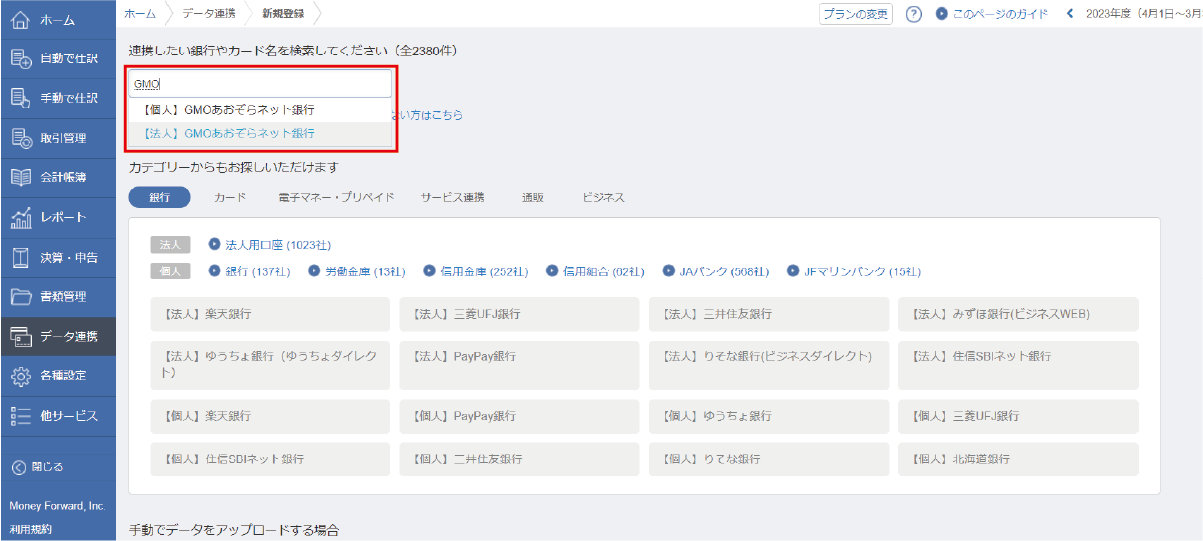Select データ連携 in the sidebar
Viewport: 1203px width, 541px height.
57,336
